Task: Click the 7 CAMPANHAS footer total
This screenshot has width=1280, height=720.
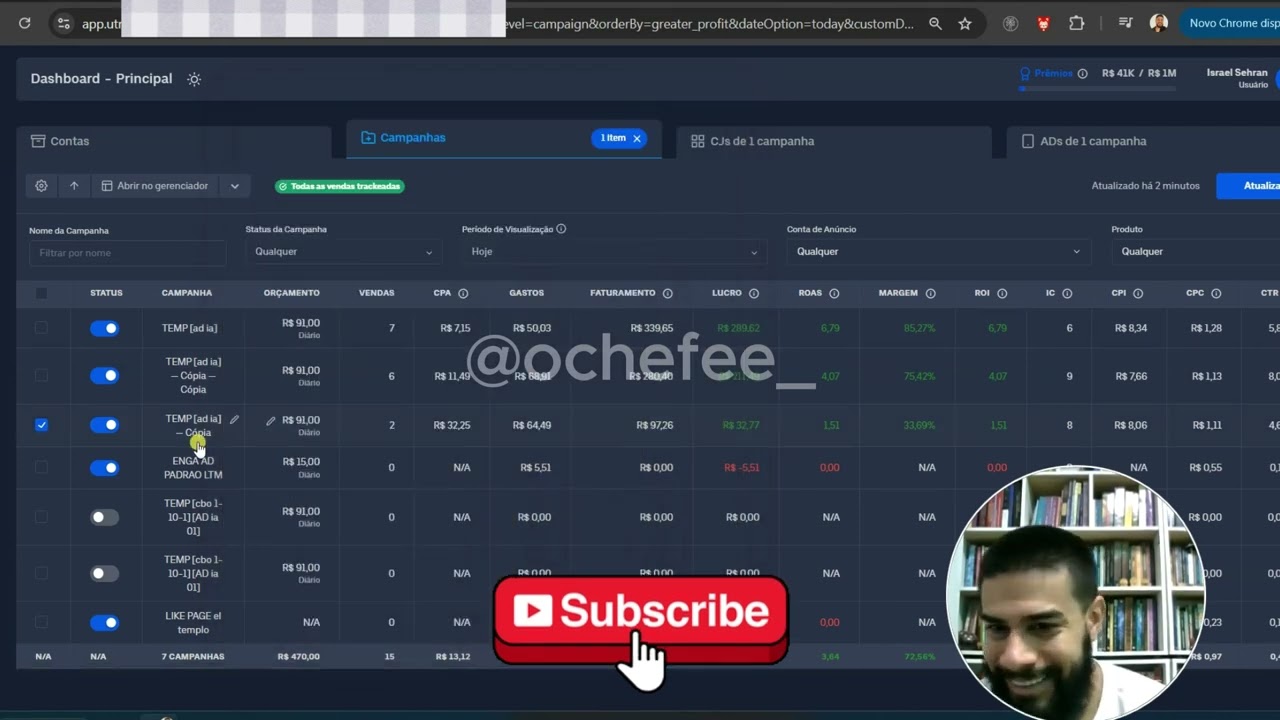Action: tap(193, 657)
